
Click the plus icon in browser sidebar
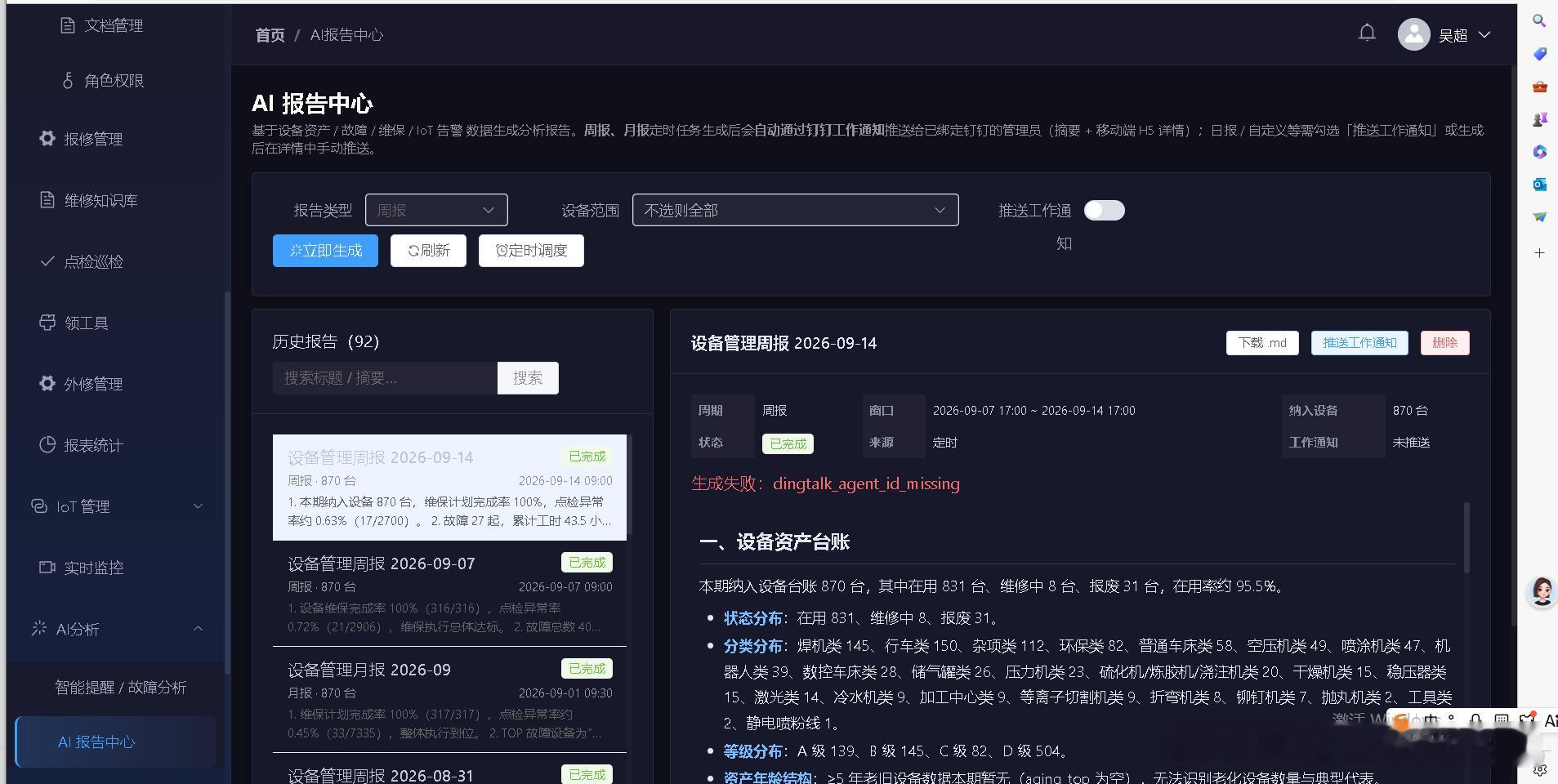1539,253
